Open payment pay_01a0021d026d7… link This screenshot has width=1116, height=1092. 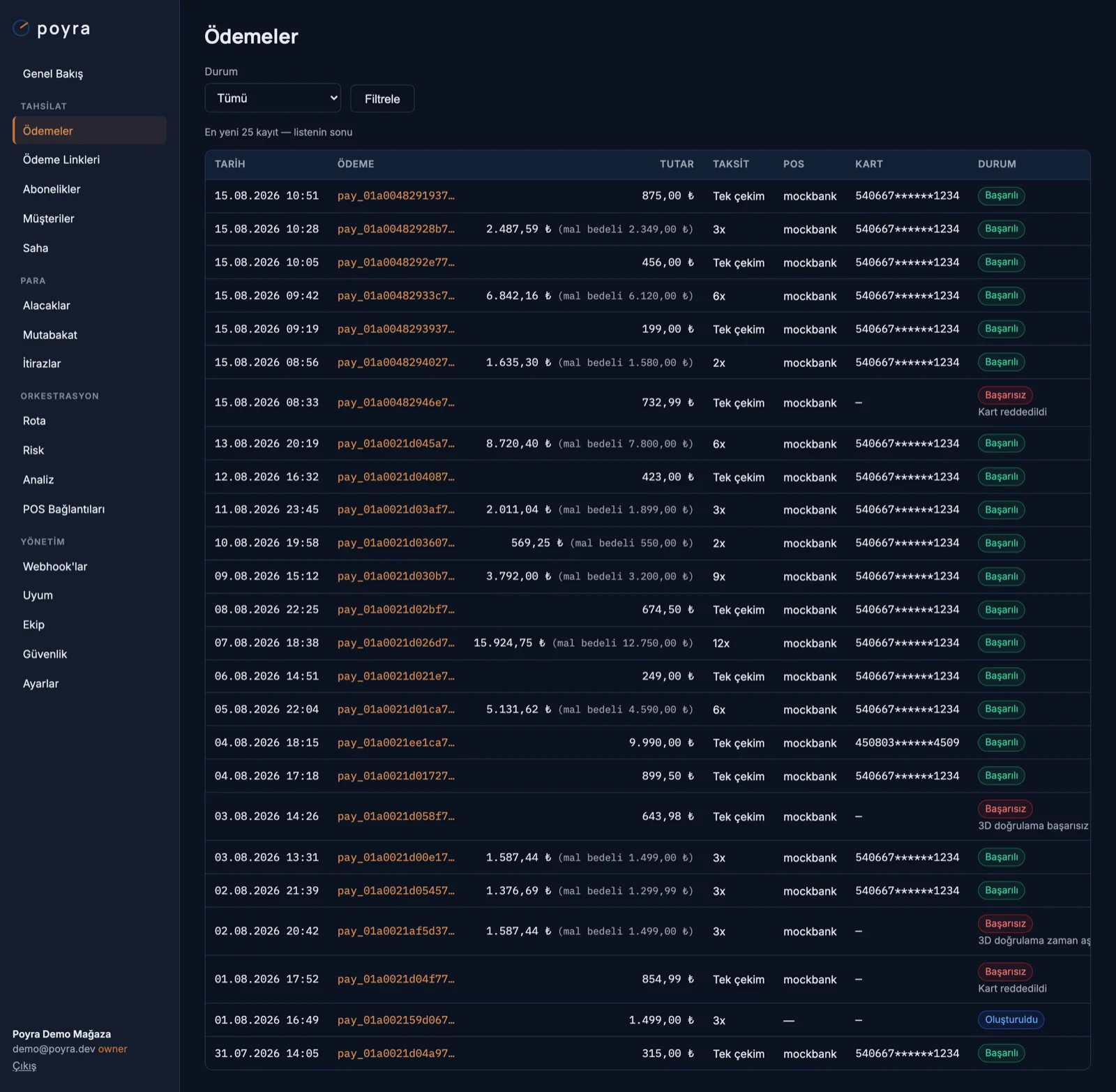coord(395,643)
